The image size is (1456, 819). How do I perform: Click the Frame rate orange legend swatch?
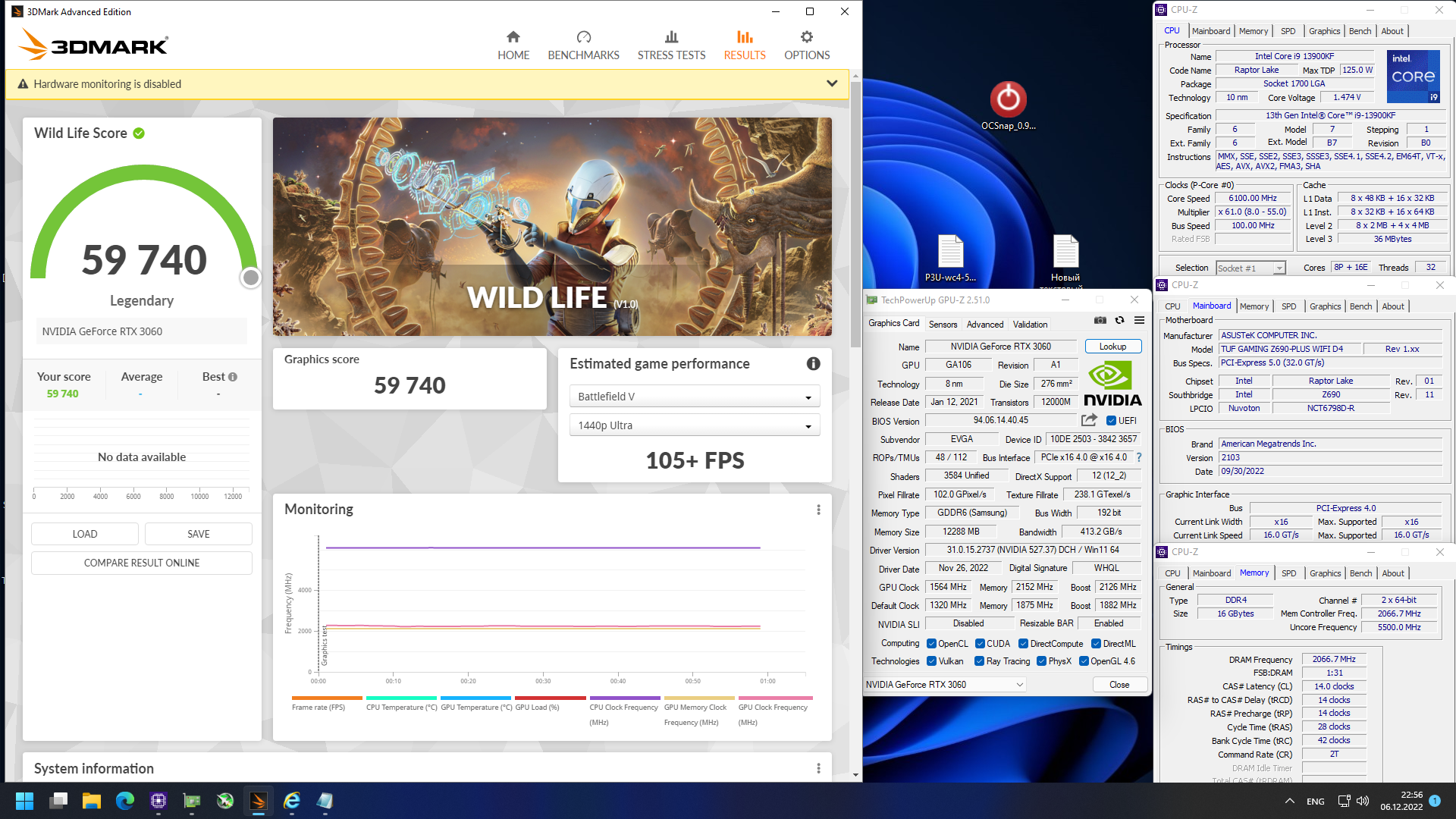(327, 698)
